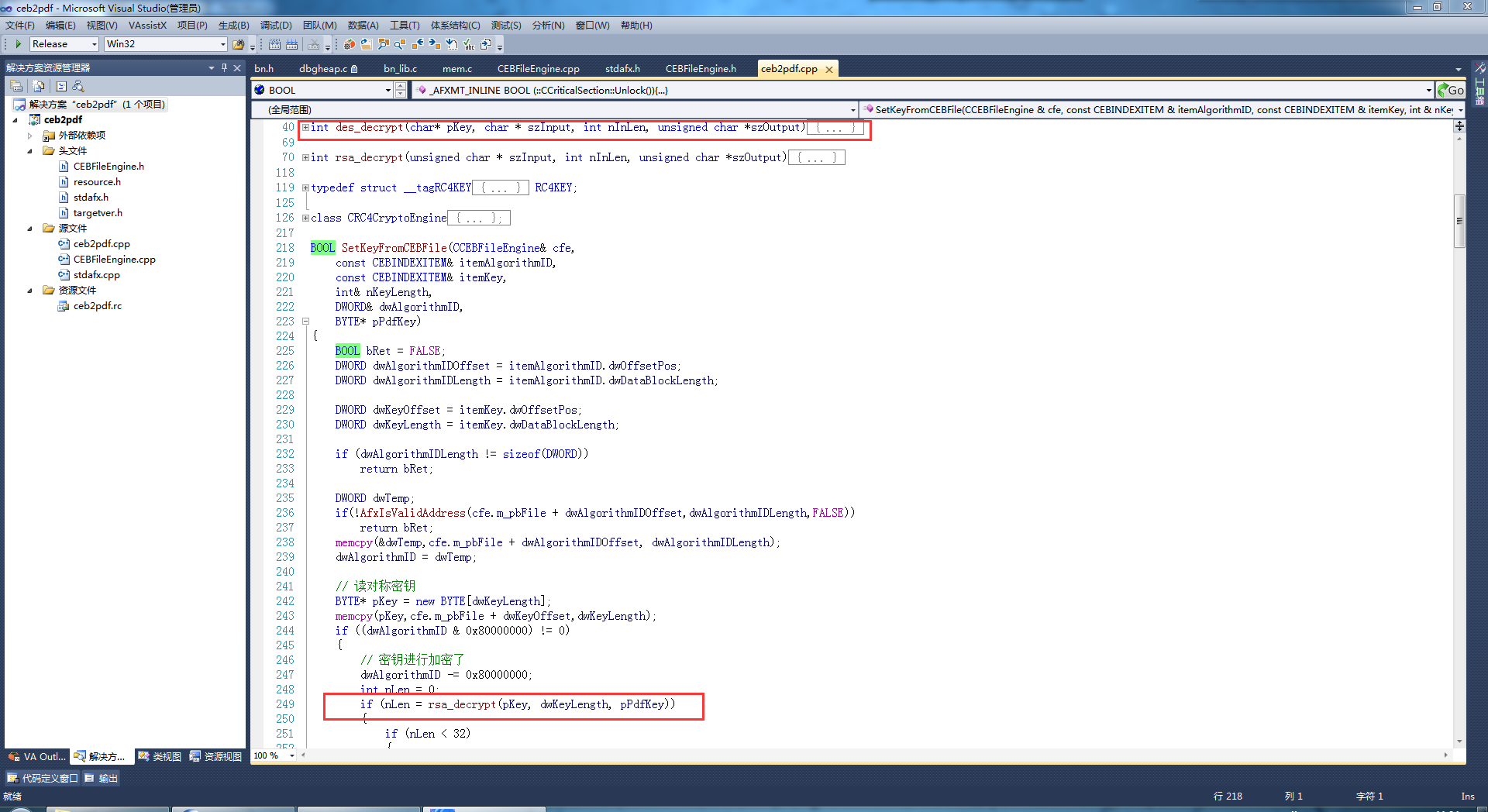The image size is (1488, 812).
Task: Open the SetKeyFromCEBFile members dropdown
Action: click(x=1460, y=110)
